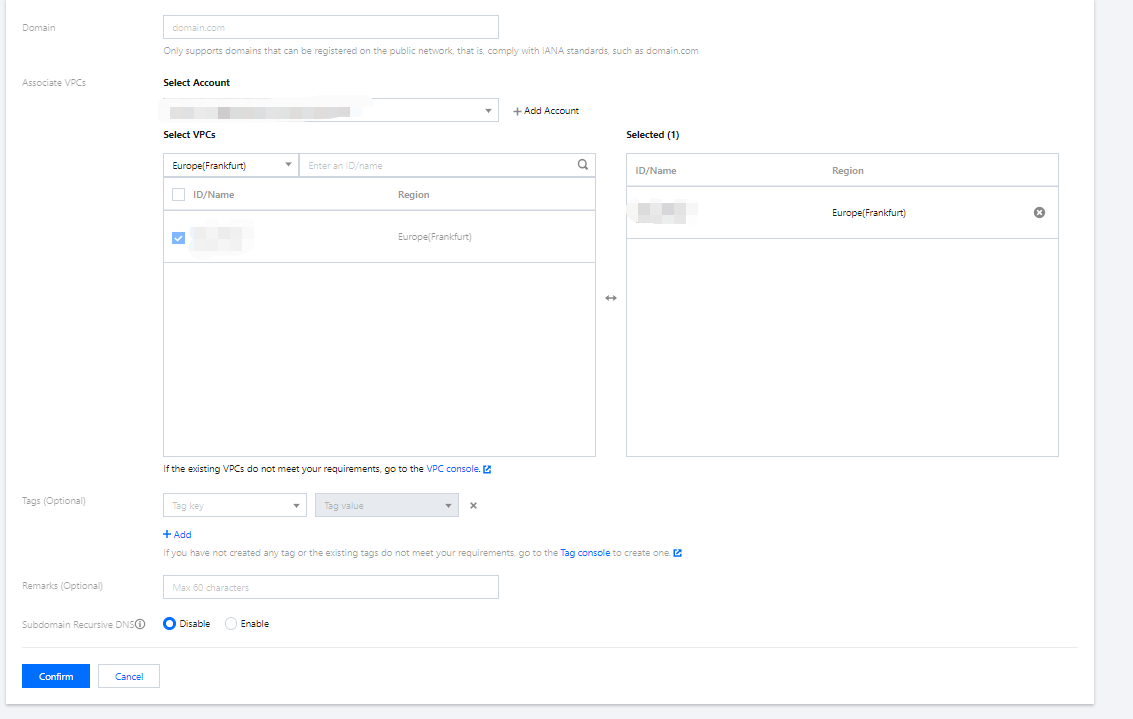Open info tooltip for Subdomain Recursive DNS

tap(140, 624)
